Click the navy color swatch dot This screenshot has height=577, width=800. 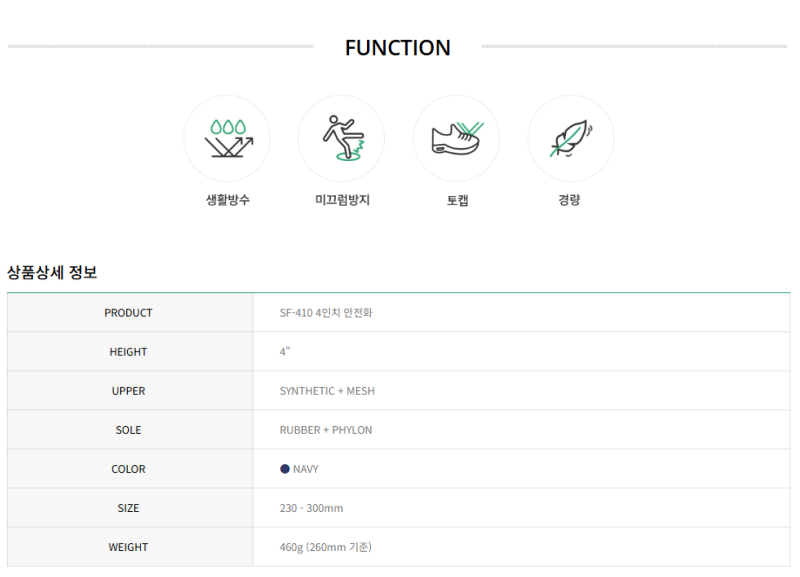(x=285, y=469)
